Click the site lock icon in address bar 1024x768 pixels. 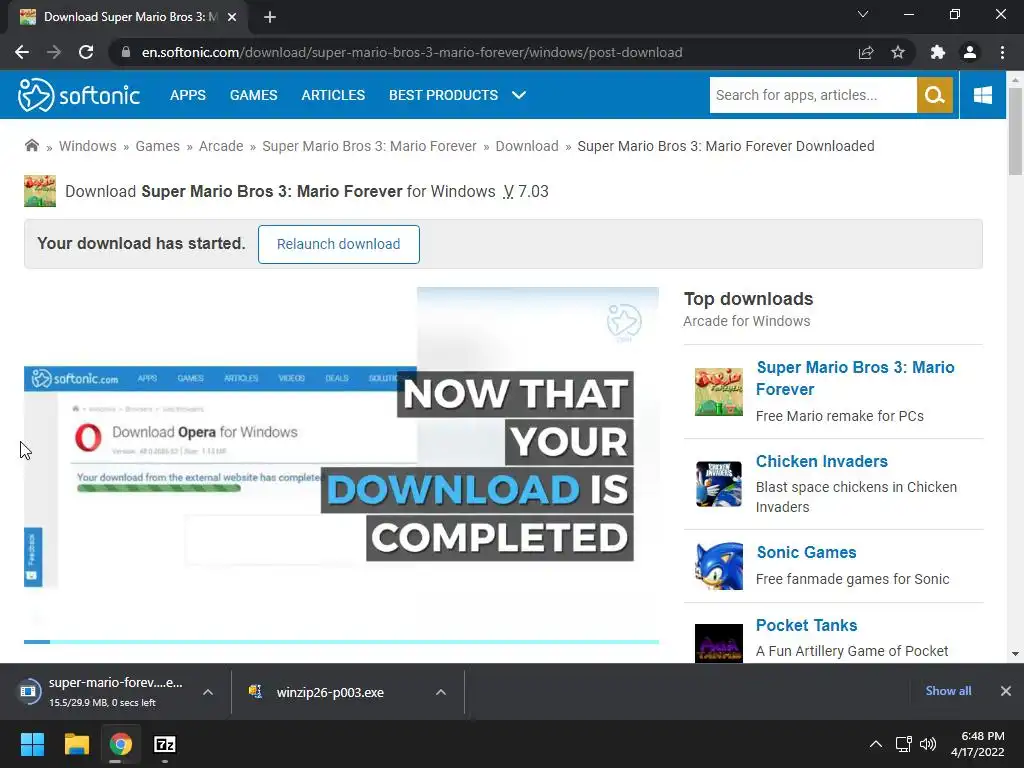tap(126, 52)
